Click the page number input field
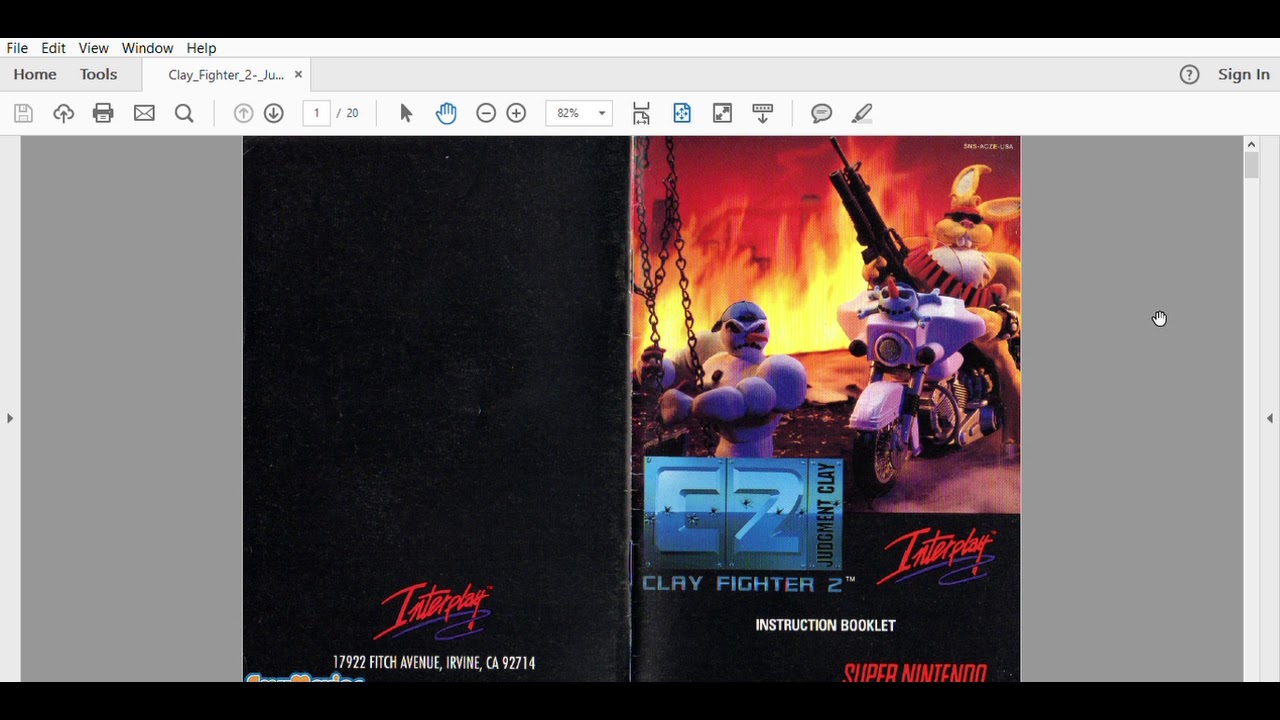The height and width of the screenshot is (720, 1280). [316, 113]
